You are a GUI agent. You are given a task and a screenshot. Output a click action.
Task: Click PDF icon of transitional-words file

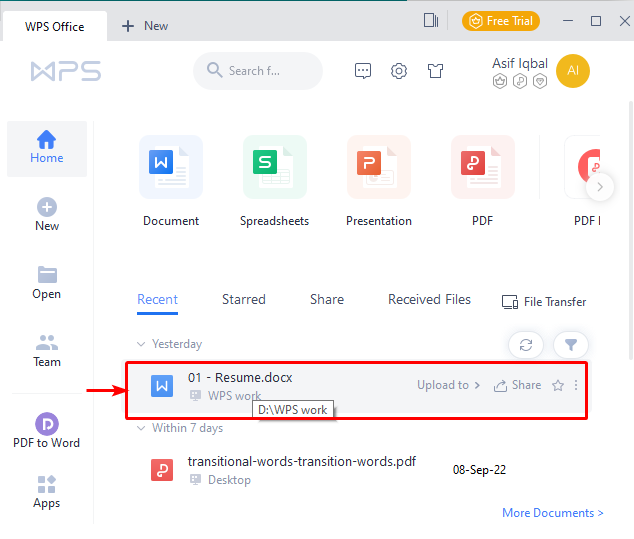tap(162, 470)
